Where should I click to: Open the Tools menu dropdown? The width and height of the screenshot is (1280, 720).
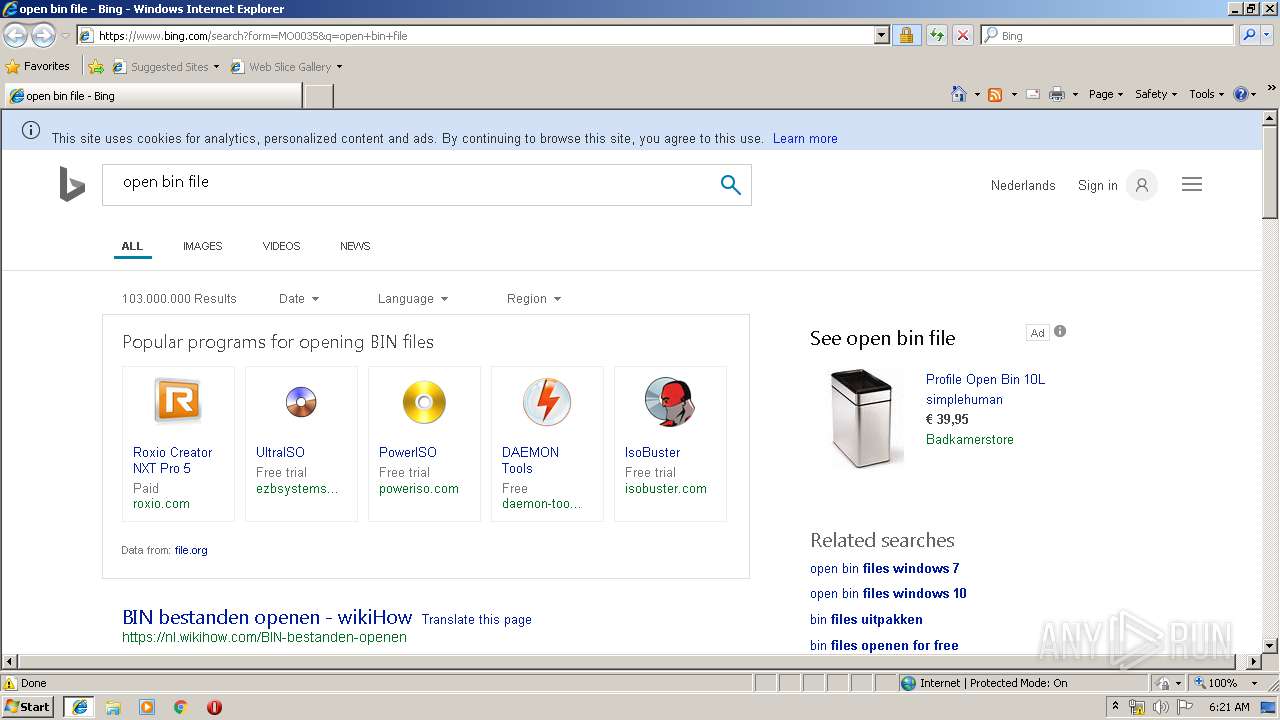click(1207, 94)
